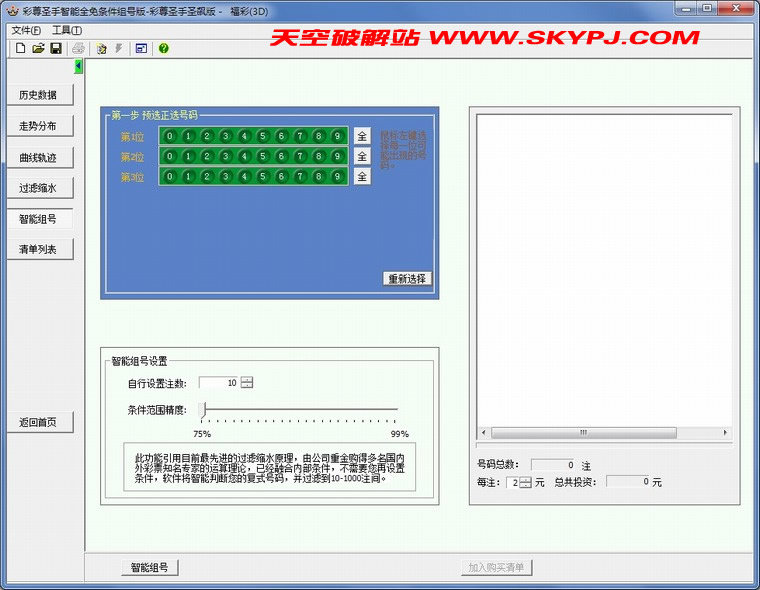
Task: Click the Save floppy disk icon
Action: (x=56, y=48)
